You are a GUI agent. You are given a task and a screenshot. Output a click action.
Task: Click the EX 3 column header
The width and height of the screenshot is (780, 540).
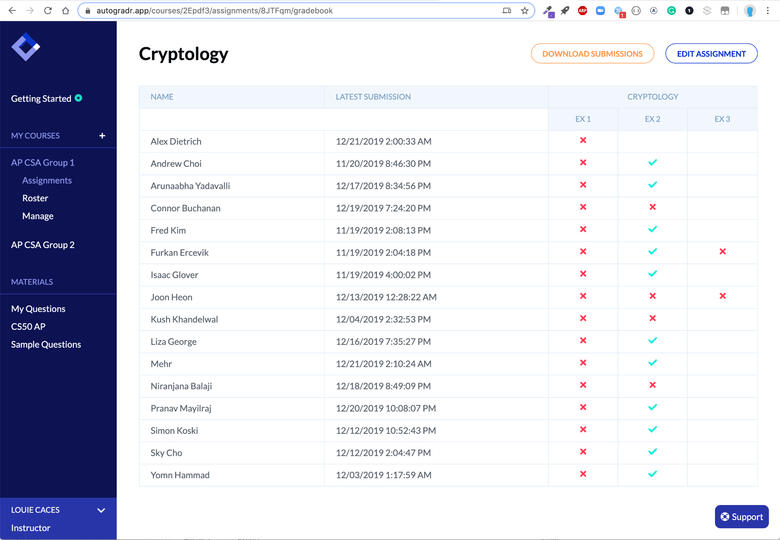coord(722,119)
